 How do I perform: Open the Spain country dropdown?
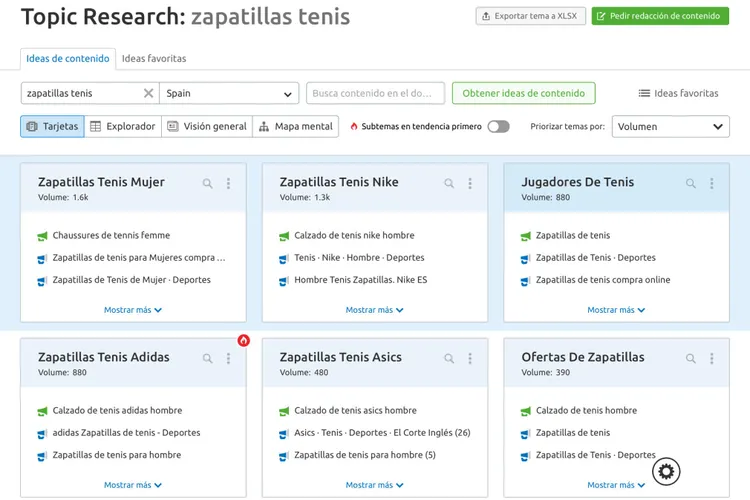[229, 93]
